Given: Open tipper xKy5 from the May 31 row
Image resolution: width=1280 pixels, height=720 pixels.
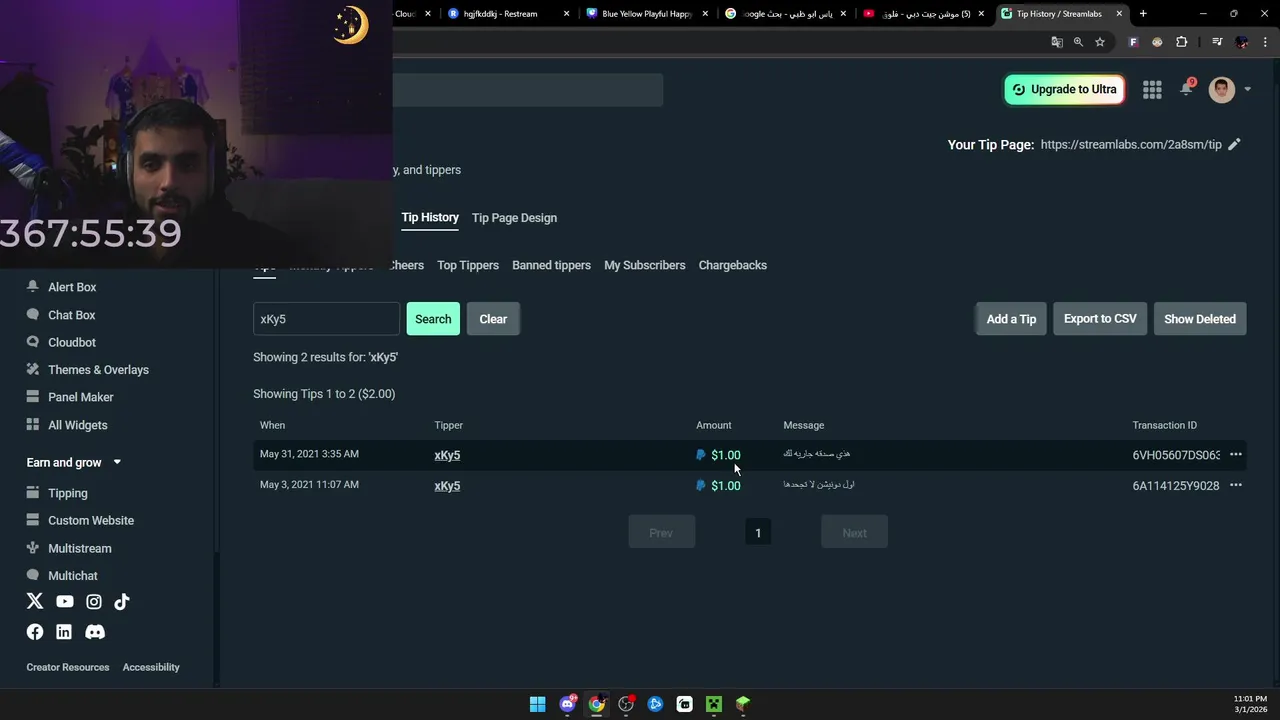Looking at the screenshot, I should pyautogui.click(x=447, y=455).
